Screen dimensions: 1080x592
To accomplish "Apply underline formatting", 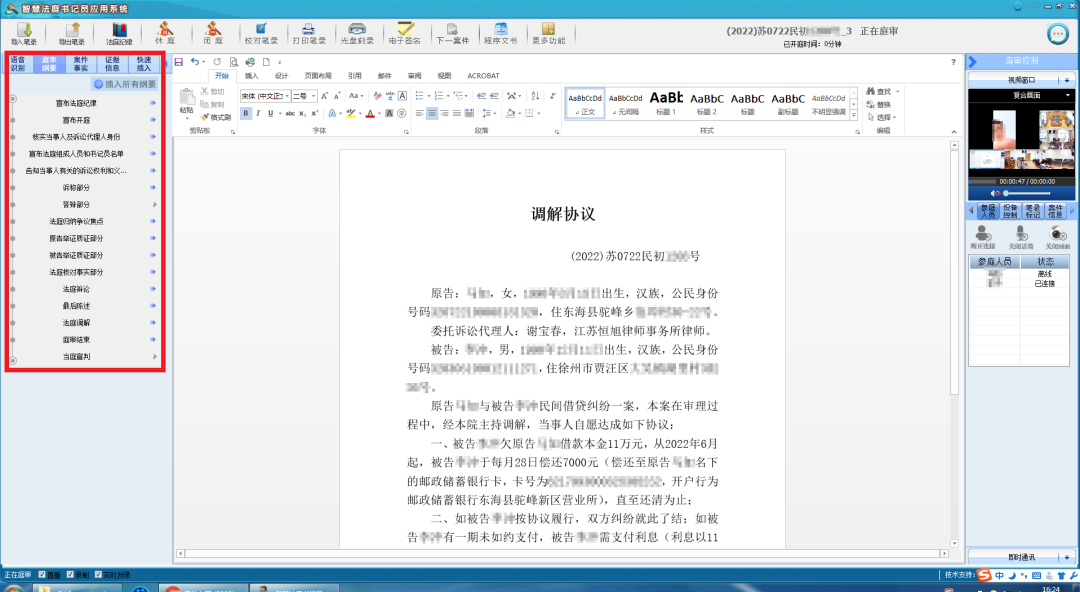I will (271, 113).
